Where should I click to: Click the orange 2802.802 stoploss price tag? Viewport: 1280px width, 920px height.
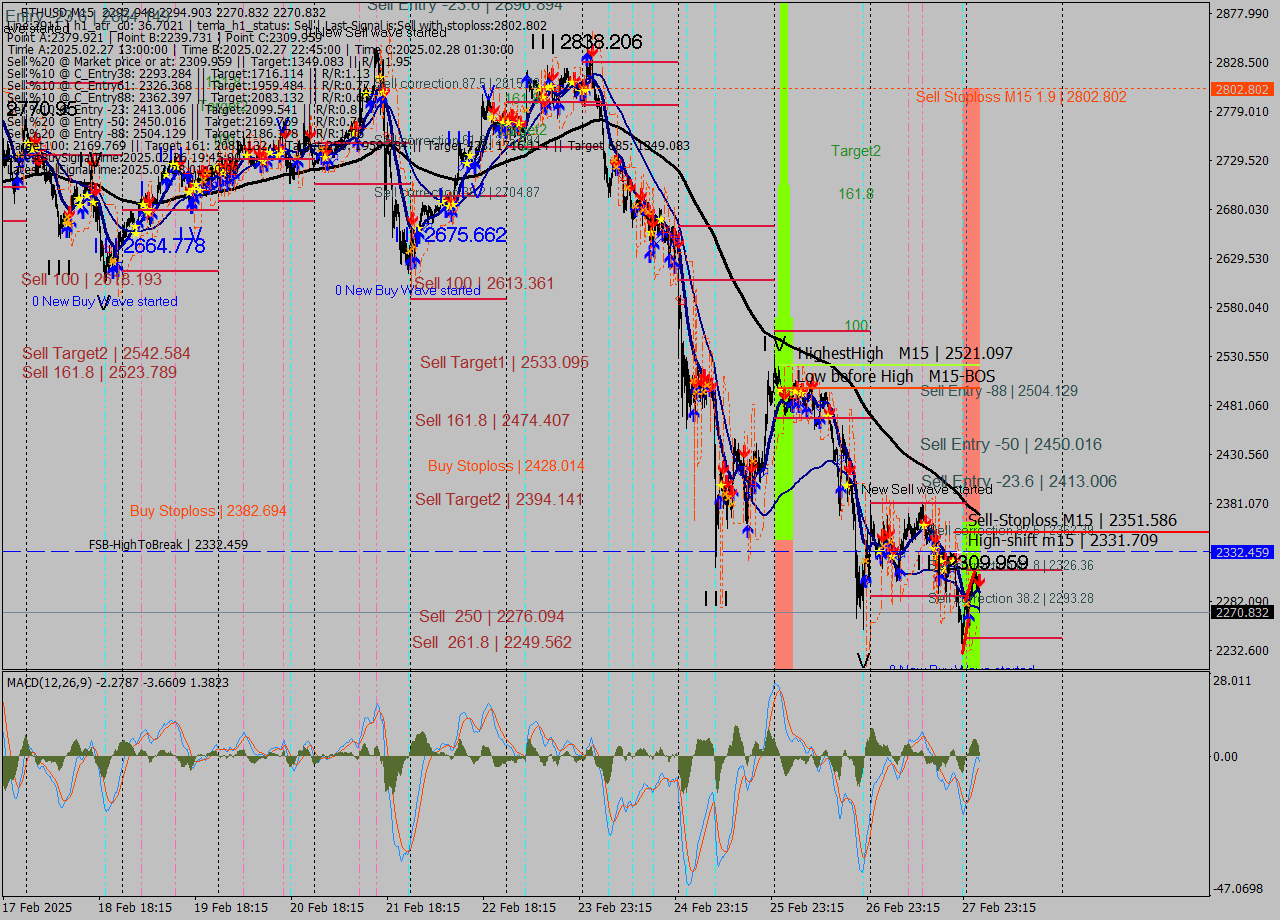click(x=1241, y=88)
